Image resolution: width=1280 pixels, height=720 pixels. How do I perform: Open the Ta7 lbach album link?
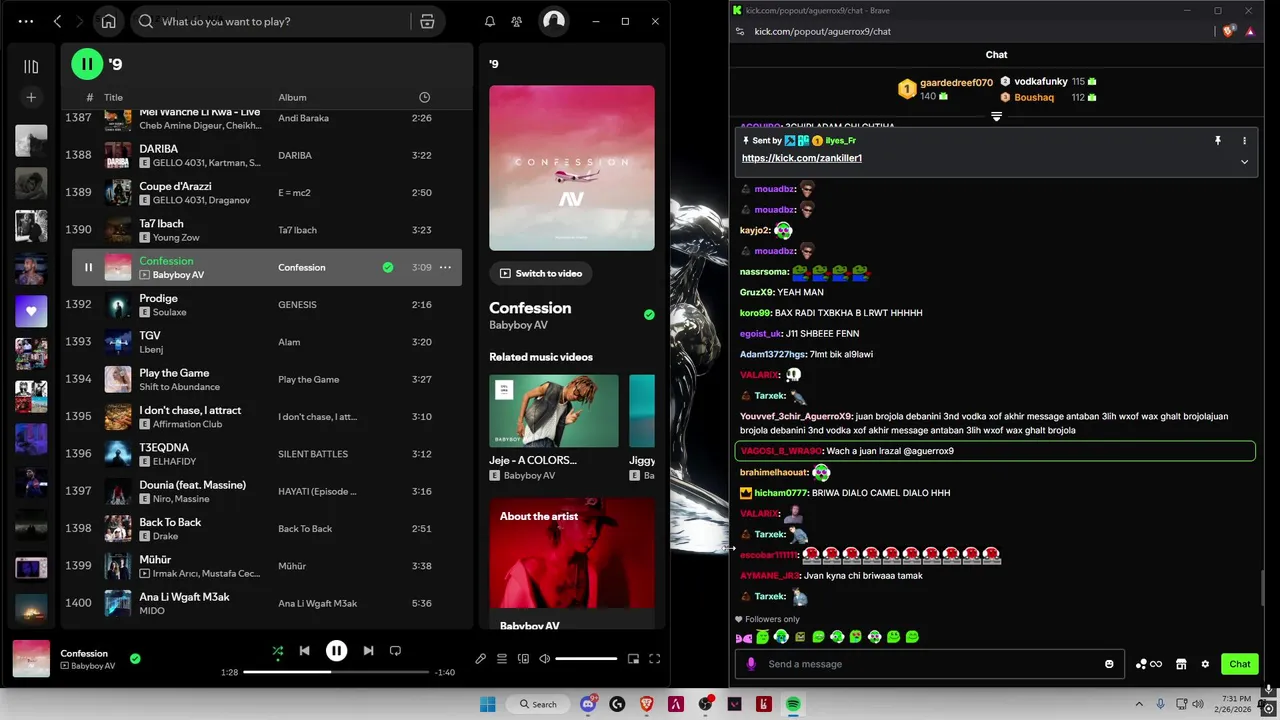(x=297, y=230)
